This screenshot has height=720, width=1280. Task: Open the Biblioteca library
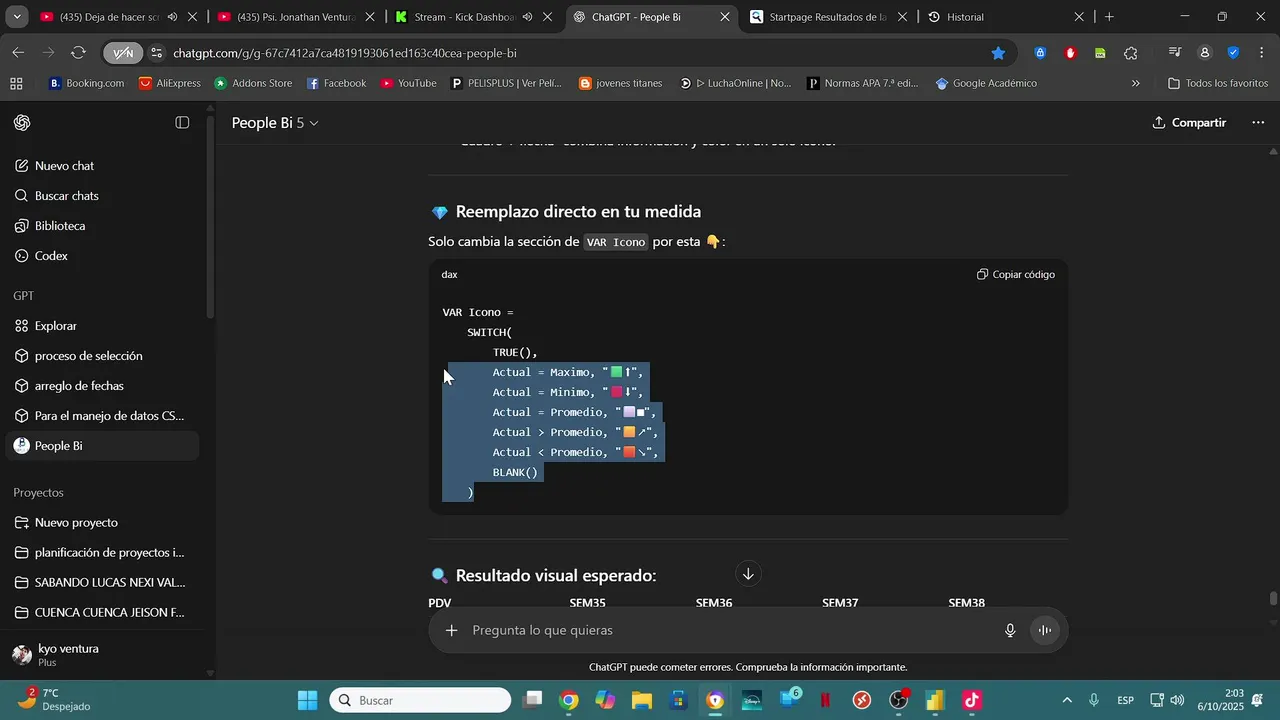click(60, 226)
